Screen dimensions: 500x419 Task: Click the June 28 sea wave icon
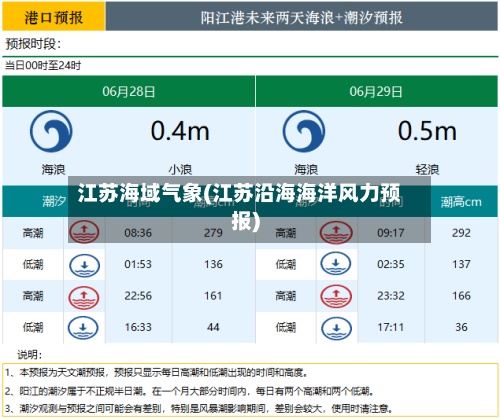[x=51, y=131]
